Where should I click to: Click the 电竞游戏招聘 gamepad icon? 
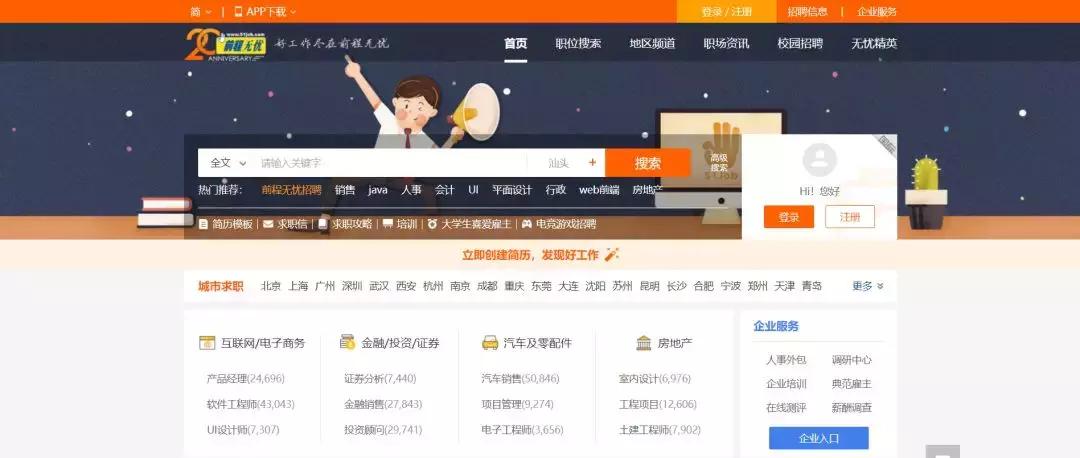[526, 224]
